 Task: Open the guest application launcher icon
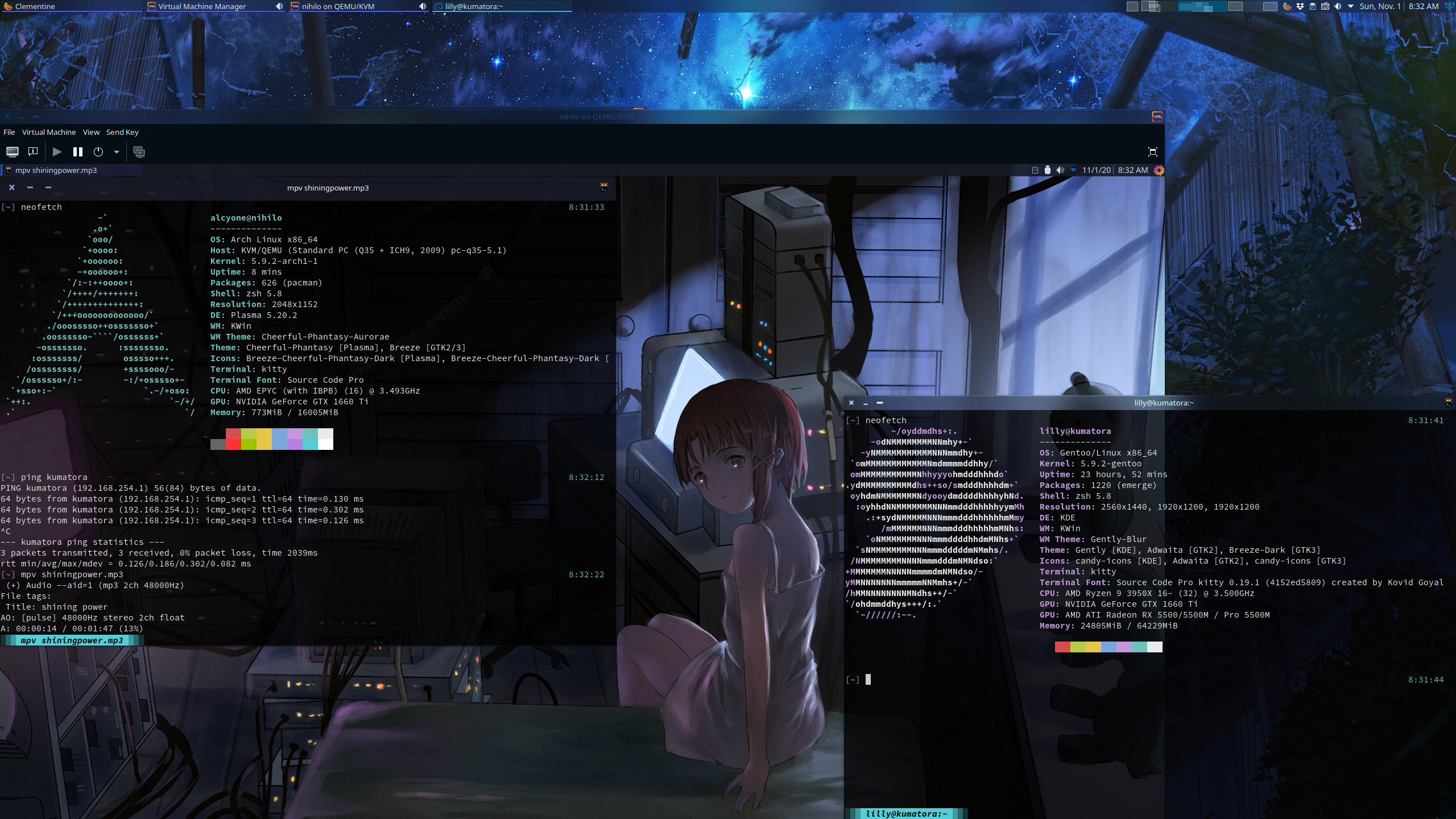click(1159, 170)
